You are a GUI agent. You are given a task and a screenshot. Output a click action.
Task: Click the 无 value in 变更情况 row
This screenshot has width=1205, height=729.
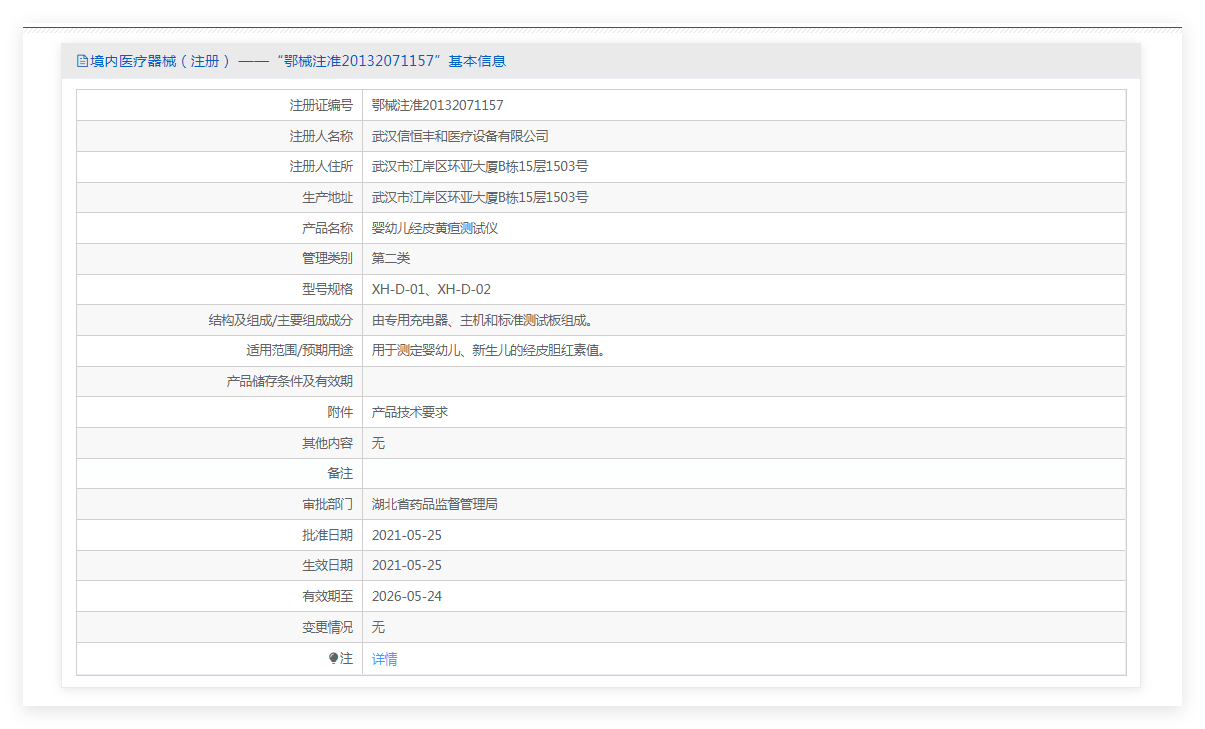(378, 627)
